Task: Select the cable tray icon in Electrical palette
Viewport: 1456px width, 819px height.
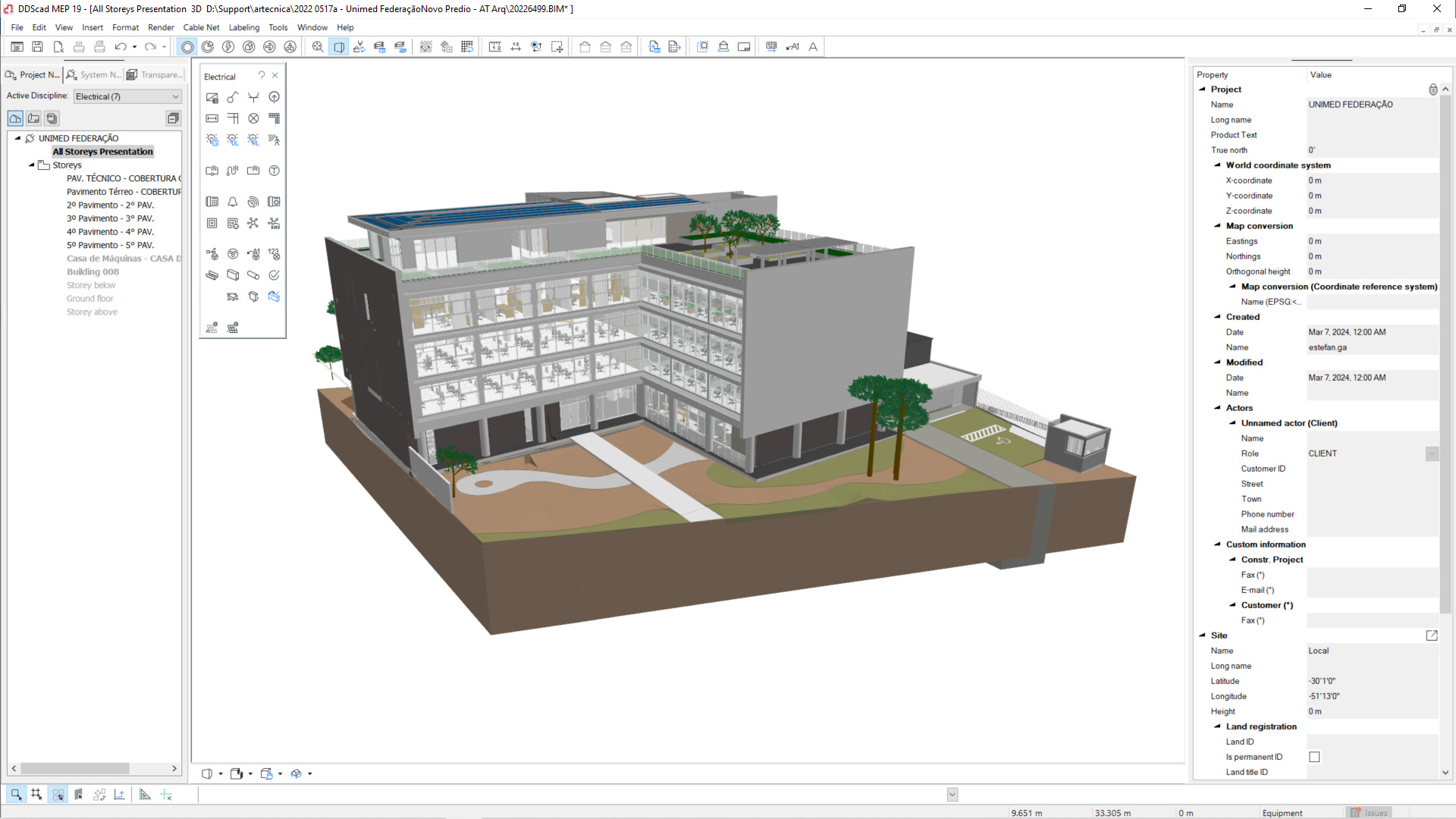Action: click(x=212, y=275)
